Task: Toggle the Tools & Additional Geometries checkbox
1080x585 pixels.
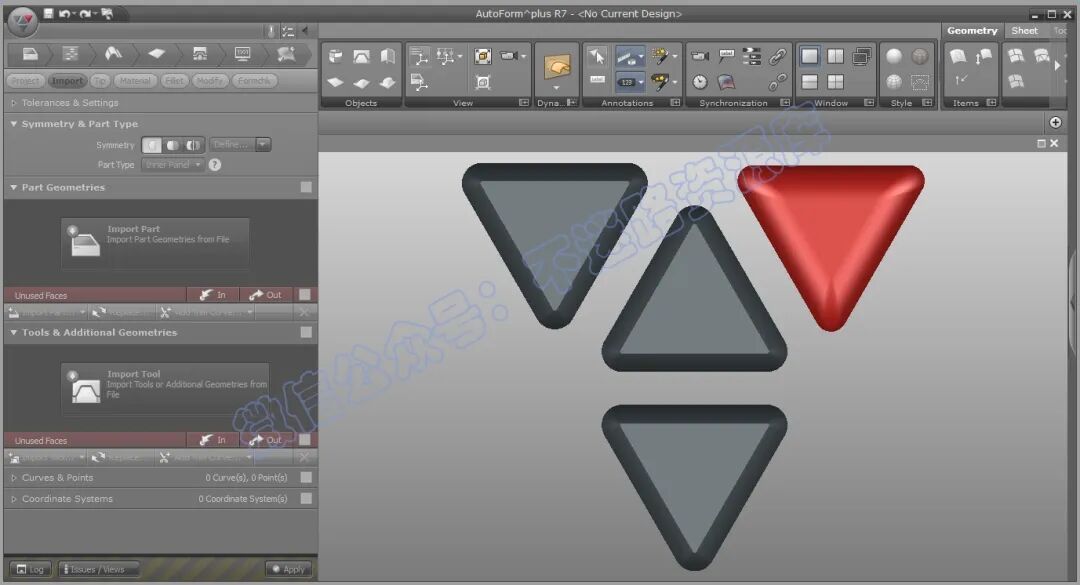Action: pyautogui.click(x=307, y=332)
